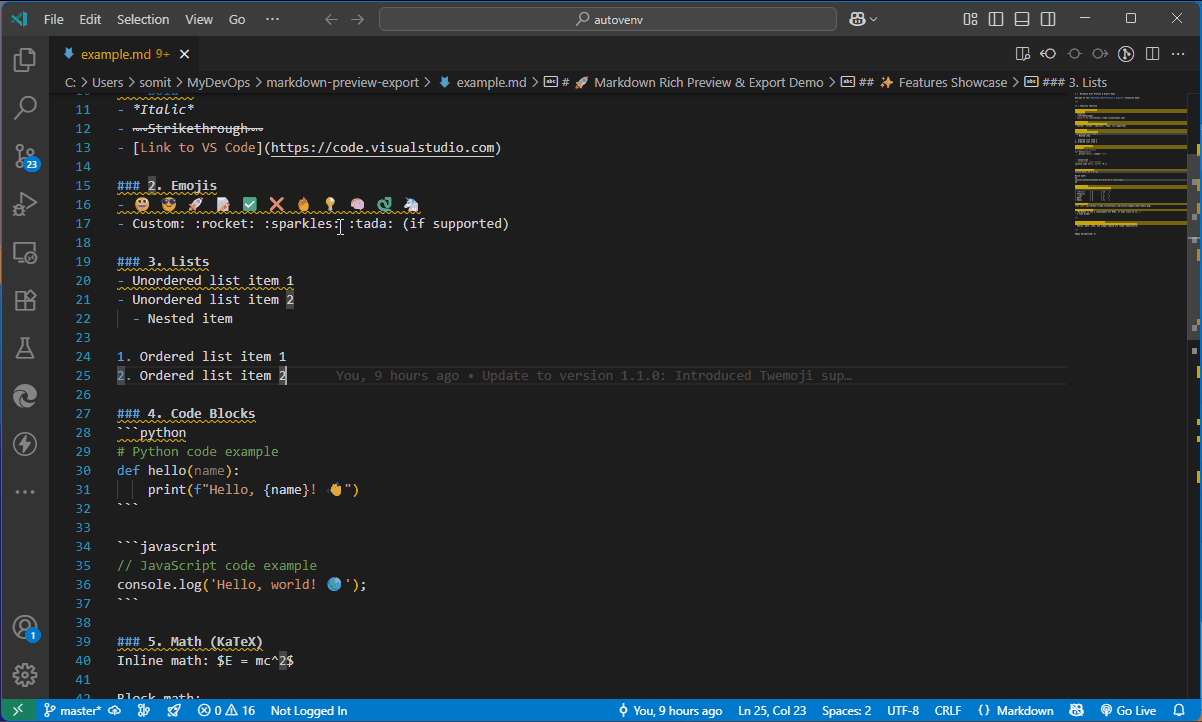Click status bar icon left of rocket
The height and width of the screenshot is (722, 1202).
[144, 711]
